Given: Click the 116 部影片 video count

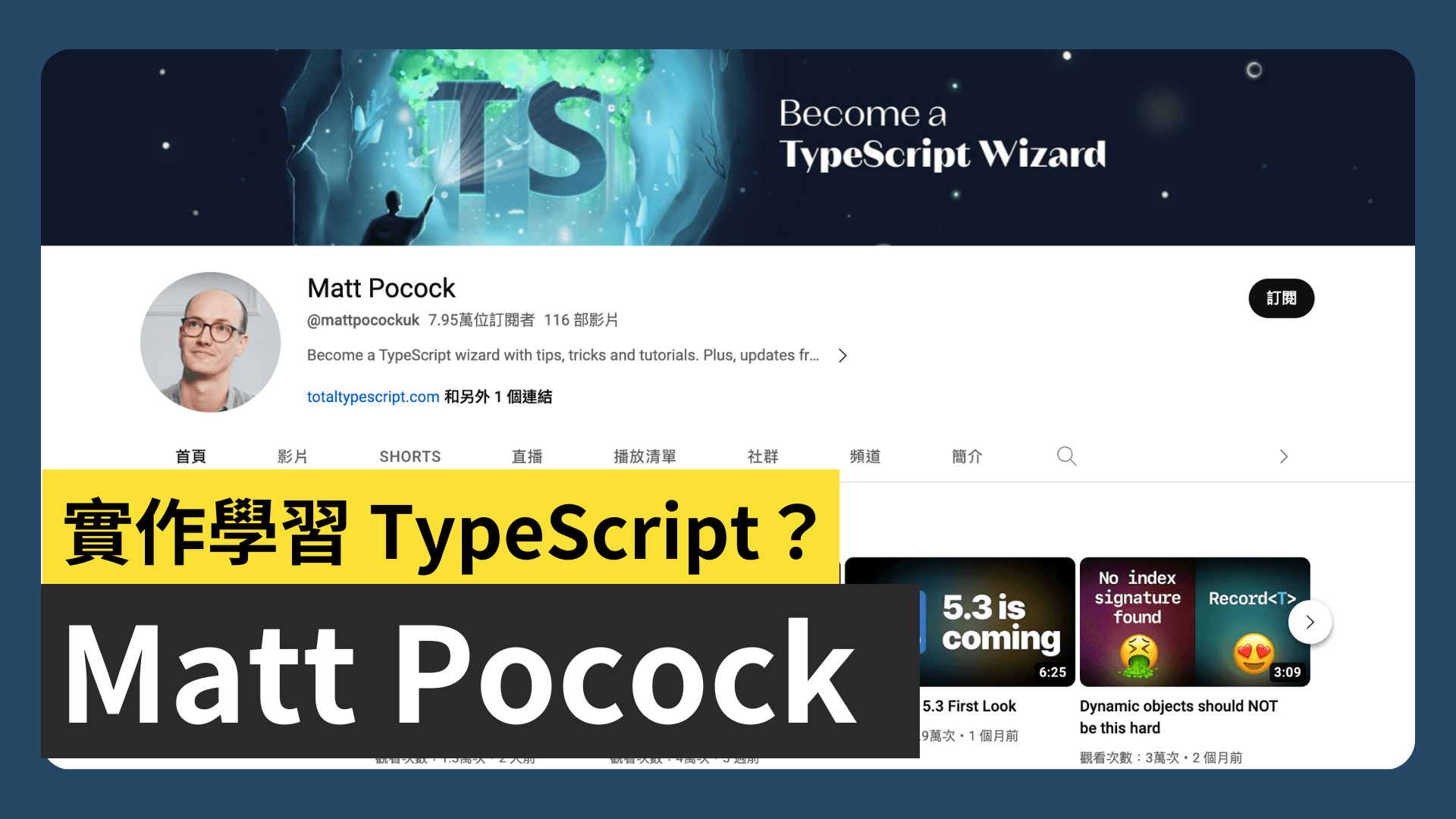Looking at the screenshot, I should pyautogui.click(x=581, y=320).
